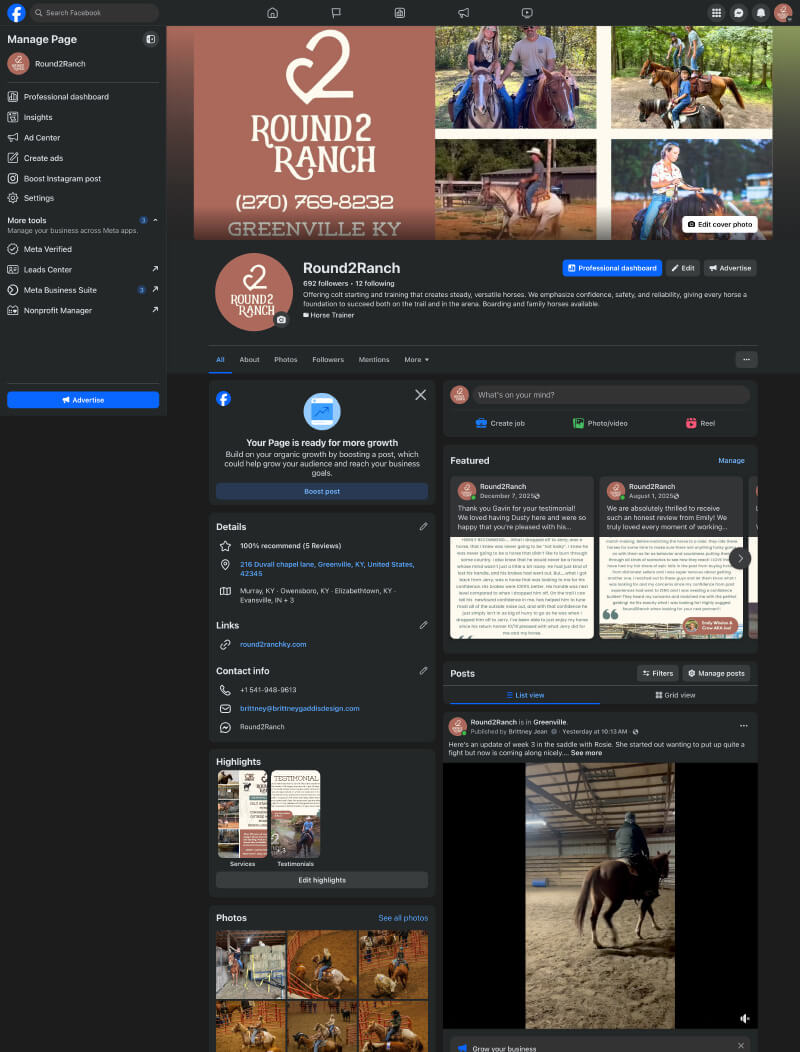Open Insights in the sidebar

(38, 117)
